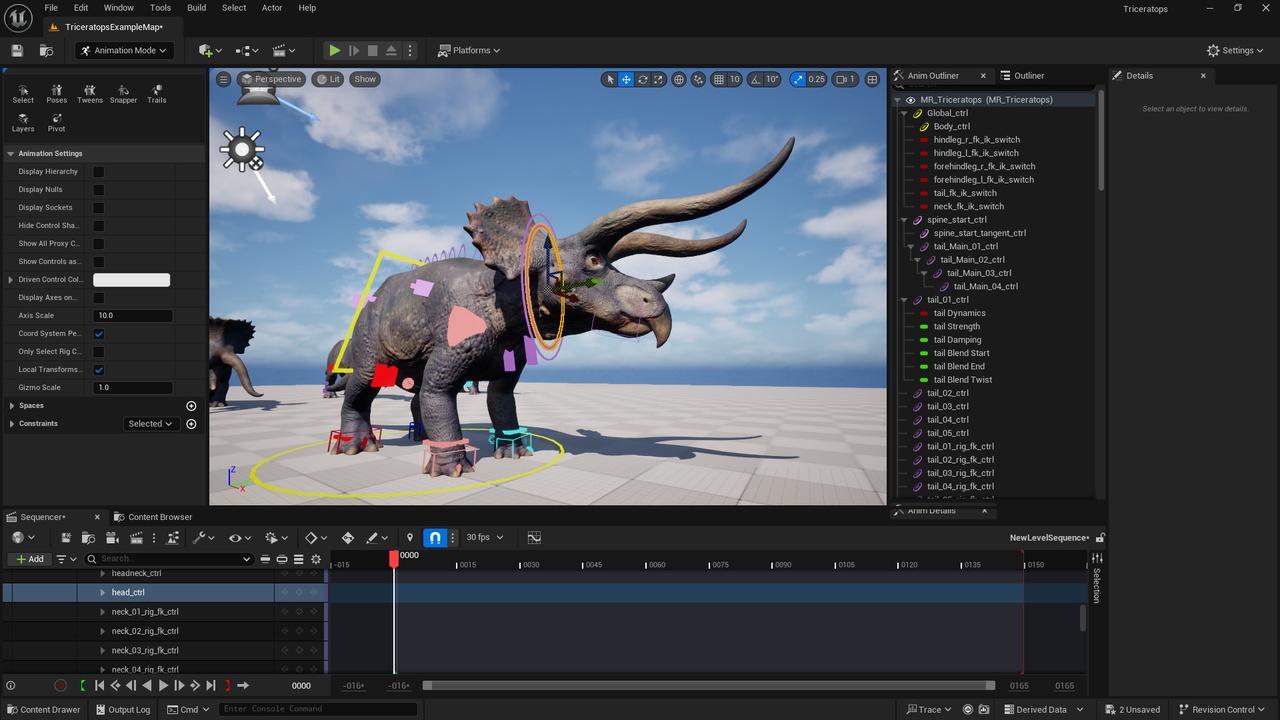Screen dimensions: 1280x720
Task: Open Sequencer keyframe diamond dropdown
Action: click(316, 537)
